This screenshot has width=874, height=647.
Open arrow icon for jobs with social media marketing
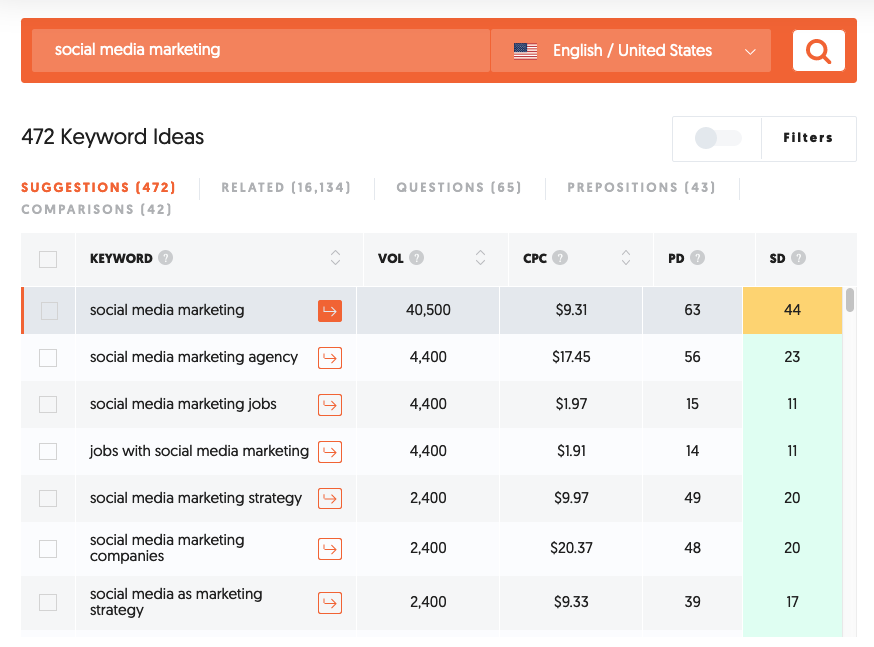(x=330, y=451)
